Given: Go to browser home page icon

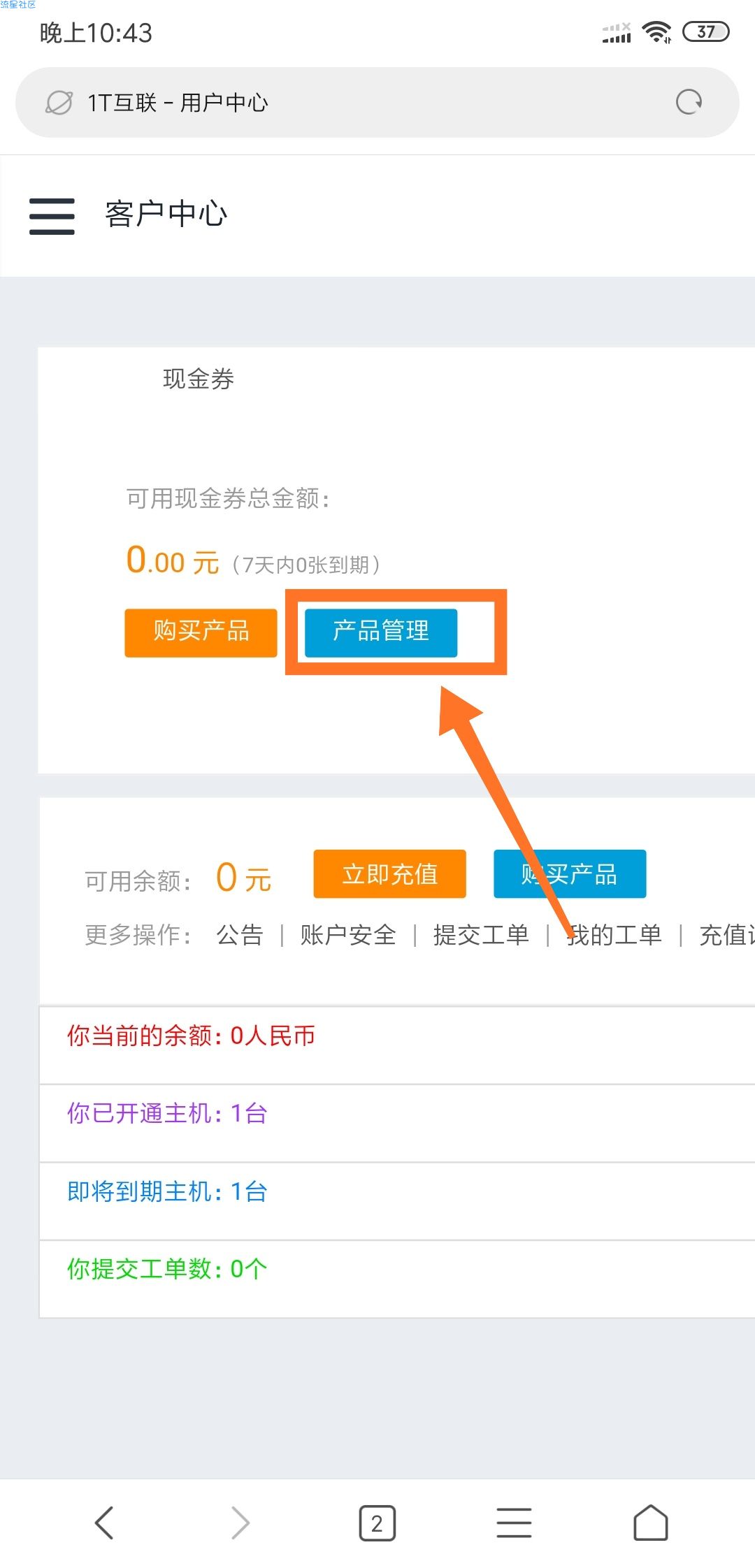Looking at the screenshot, I should coord(651,1523).
